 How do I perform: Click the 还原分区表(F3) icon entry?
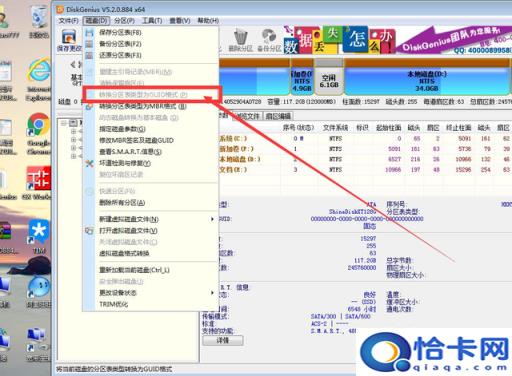point(89,55)
